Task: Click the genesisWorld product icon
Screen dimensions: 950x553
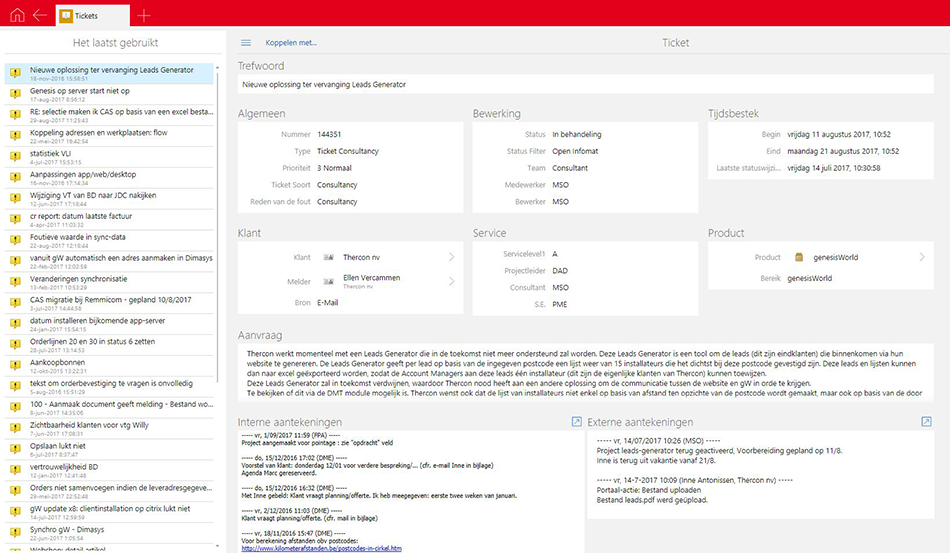Action: (x=799, y=257)
